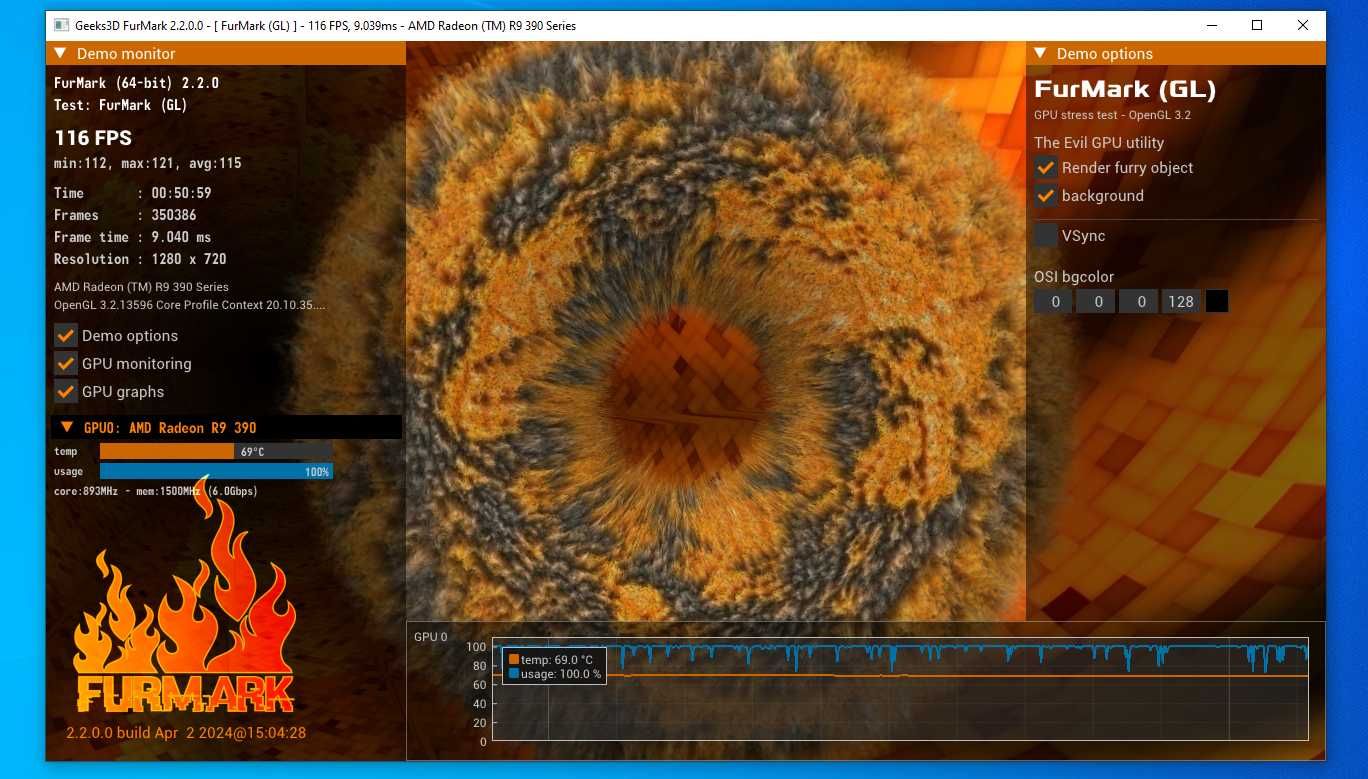Click the GPU 0 graph label
The width and height of the screenshot is (1368, 779).
[431, 637]
